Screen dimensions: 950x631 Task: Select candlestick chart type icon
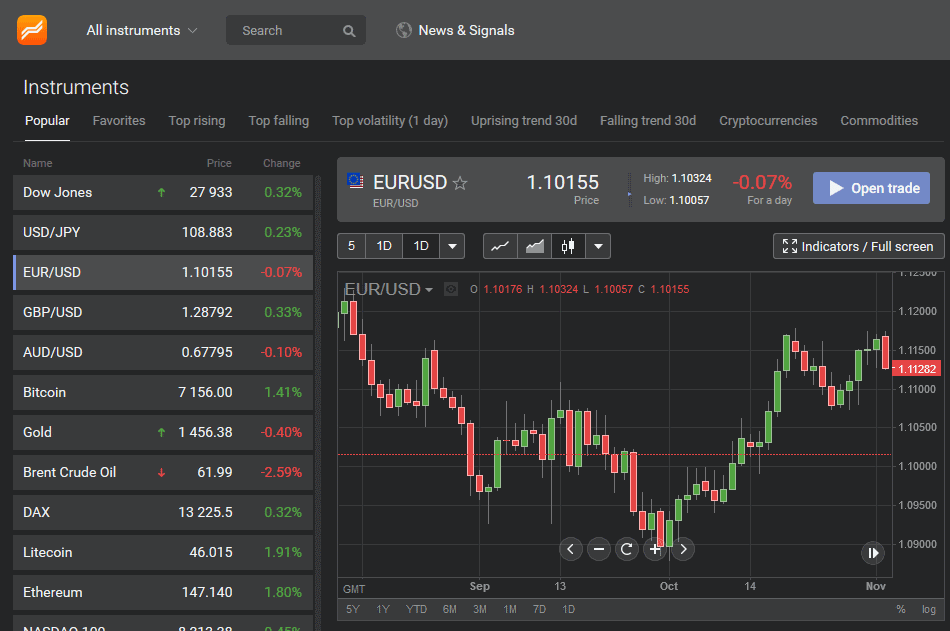(568, 246)
